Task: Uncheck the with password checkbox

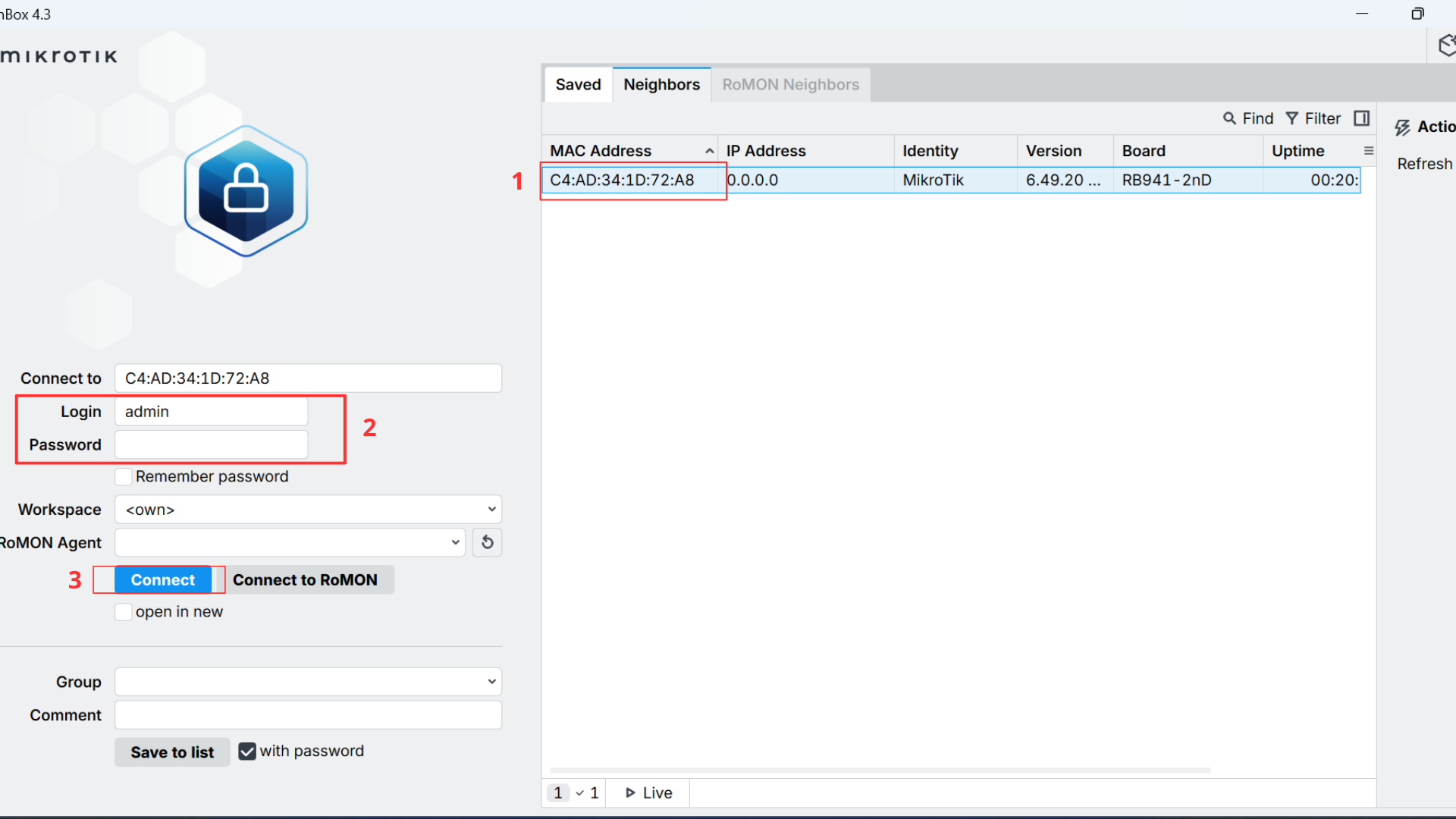Action: (247, 752)
